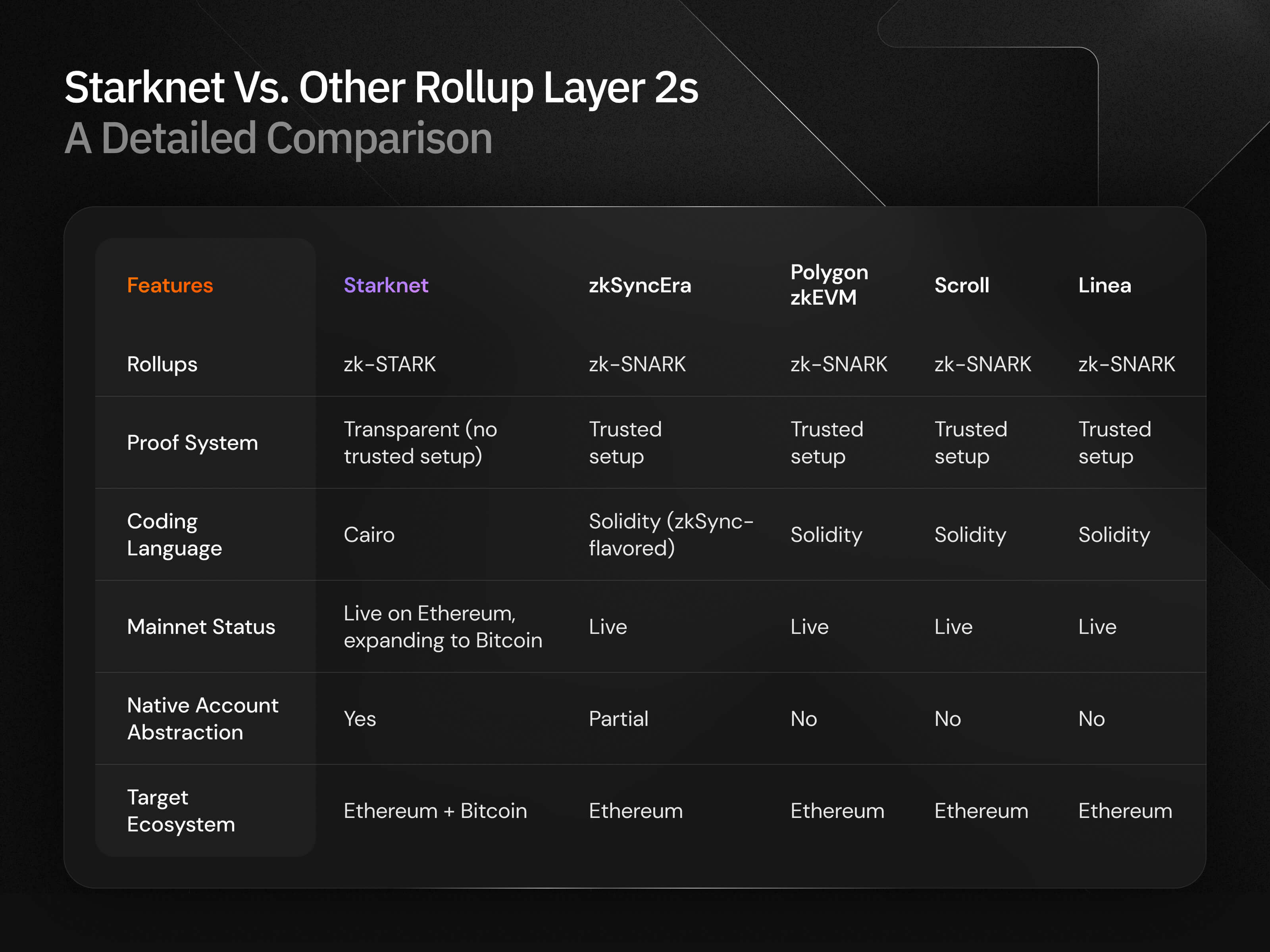Screen dimensions: 1270x952
Task: Click the Ethereum + Bitcoin cell
Action: coord(435,811)
